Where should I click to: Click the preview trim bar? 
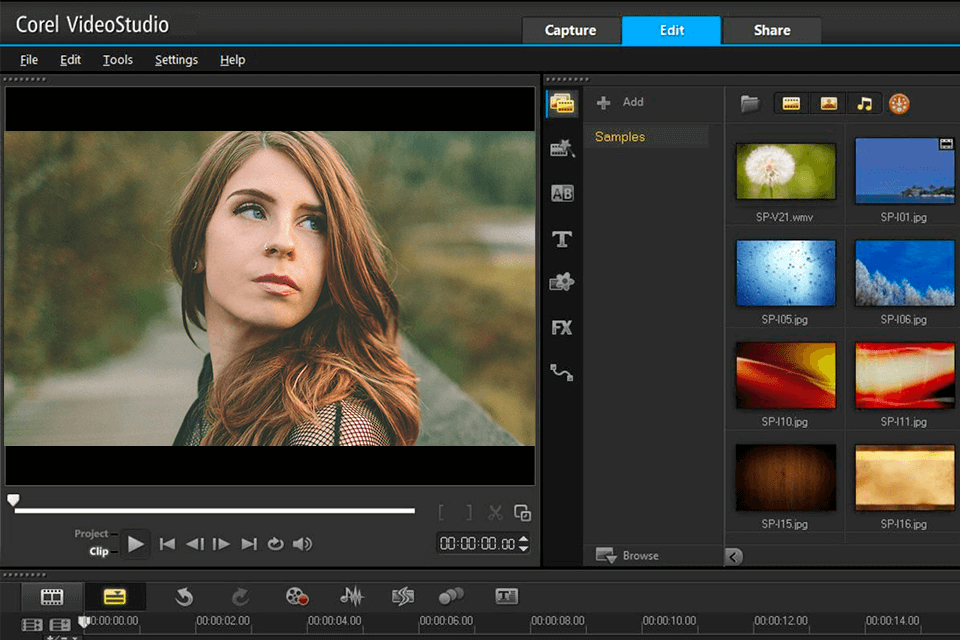point(215,510)
